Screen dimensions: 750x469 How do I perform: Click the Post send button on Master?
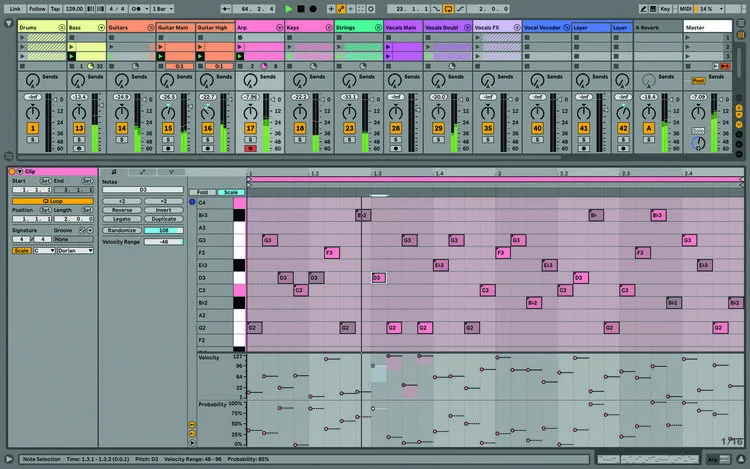698,81
